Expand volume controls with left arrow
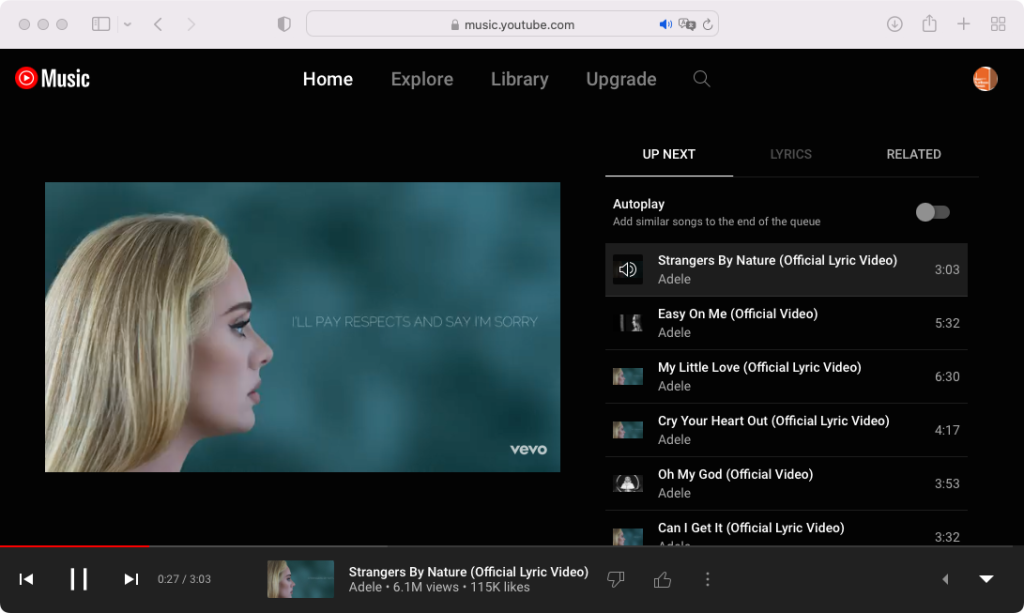Viewport: 1024px width, 613px height. click(x=945, y=579)
